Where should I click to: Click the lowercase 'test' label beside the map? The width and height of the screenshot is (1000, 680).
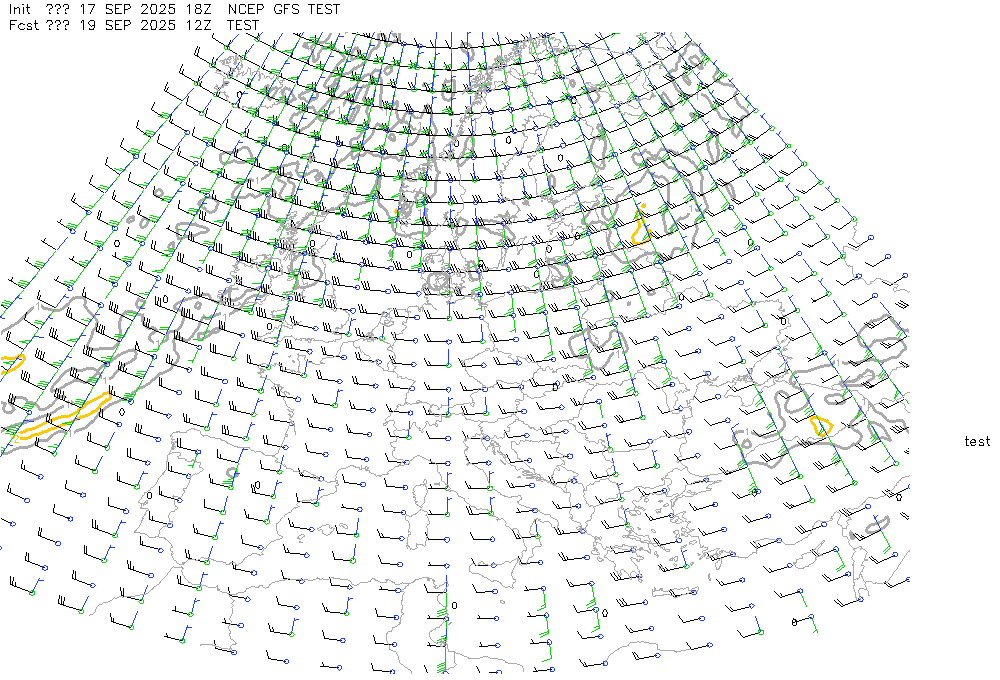(x=977, y=441)
